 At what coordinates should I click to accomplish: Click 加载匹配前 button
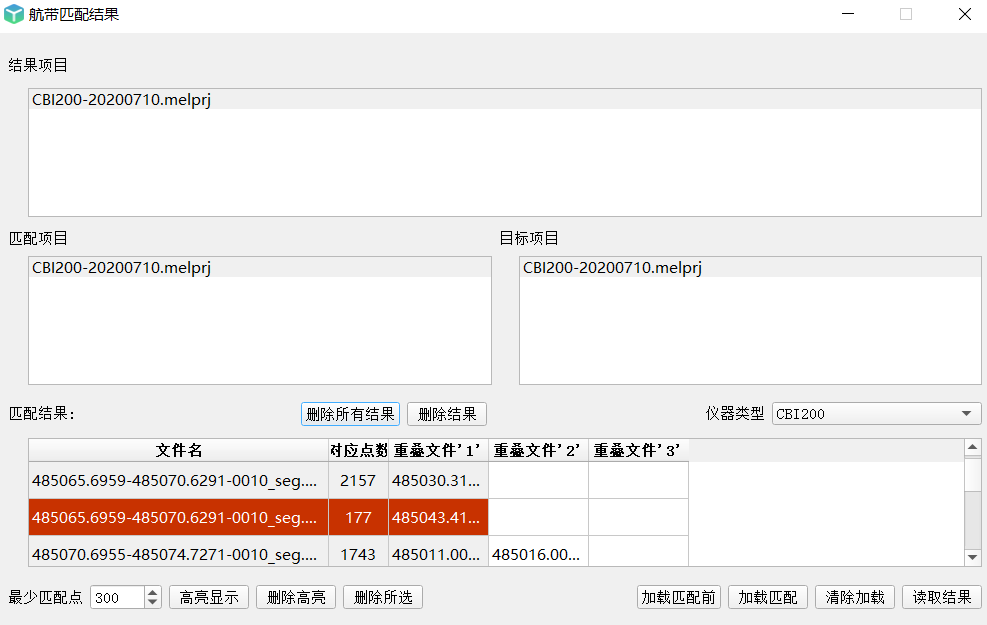[679, 597]
